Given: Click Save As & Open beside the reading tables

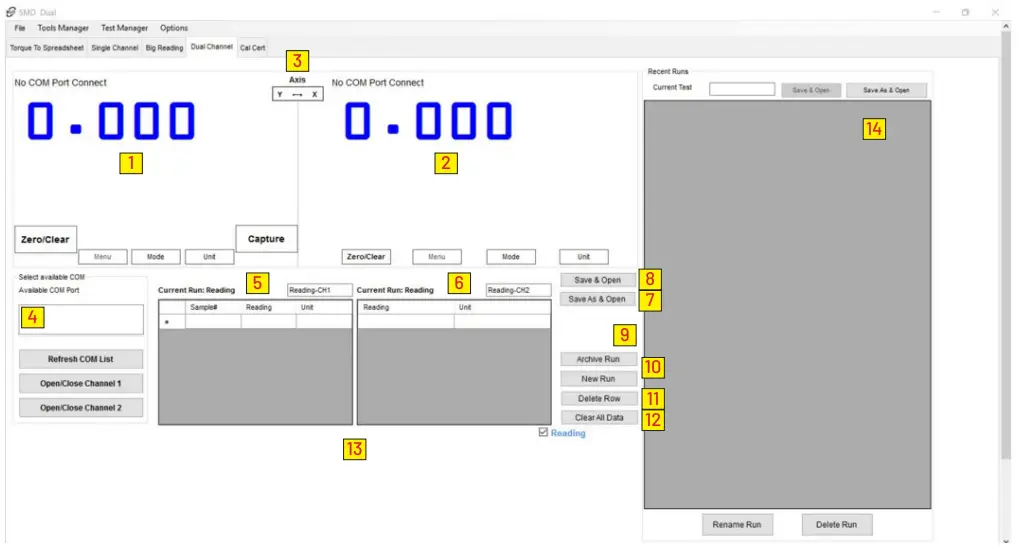Looking at the screenshot, I should click(597, 299).
